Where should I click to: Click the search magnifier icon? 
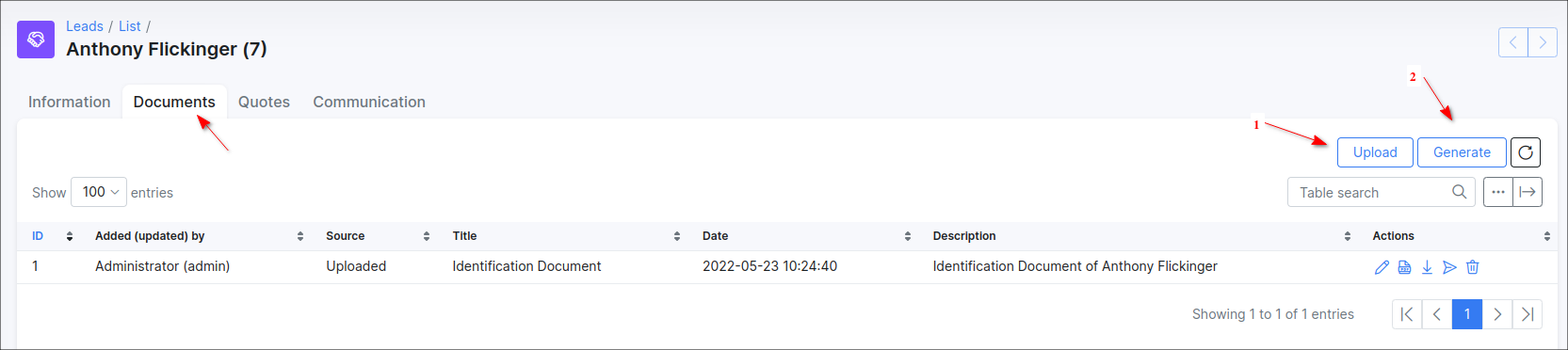click(1459, 192)
